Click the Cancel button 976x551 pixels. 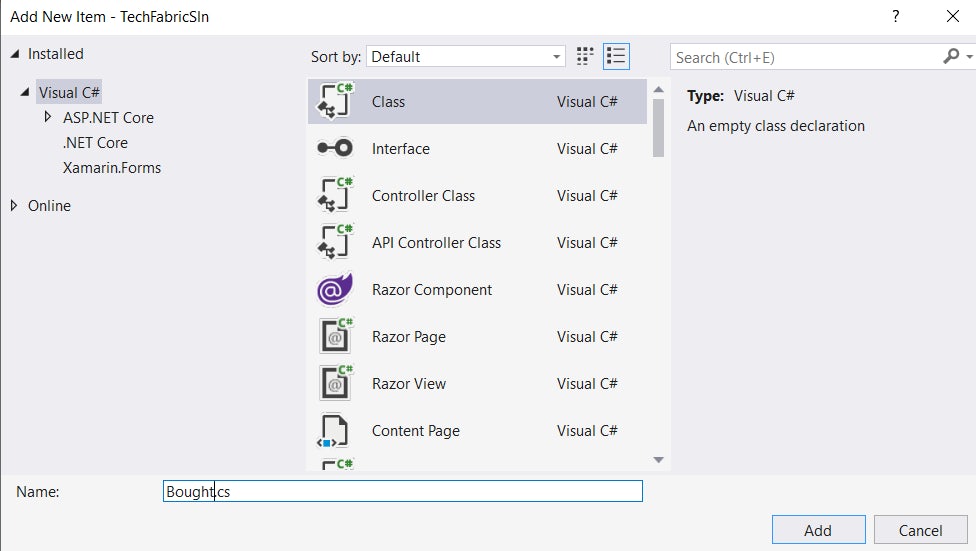[x=921, y=530]
